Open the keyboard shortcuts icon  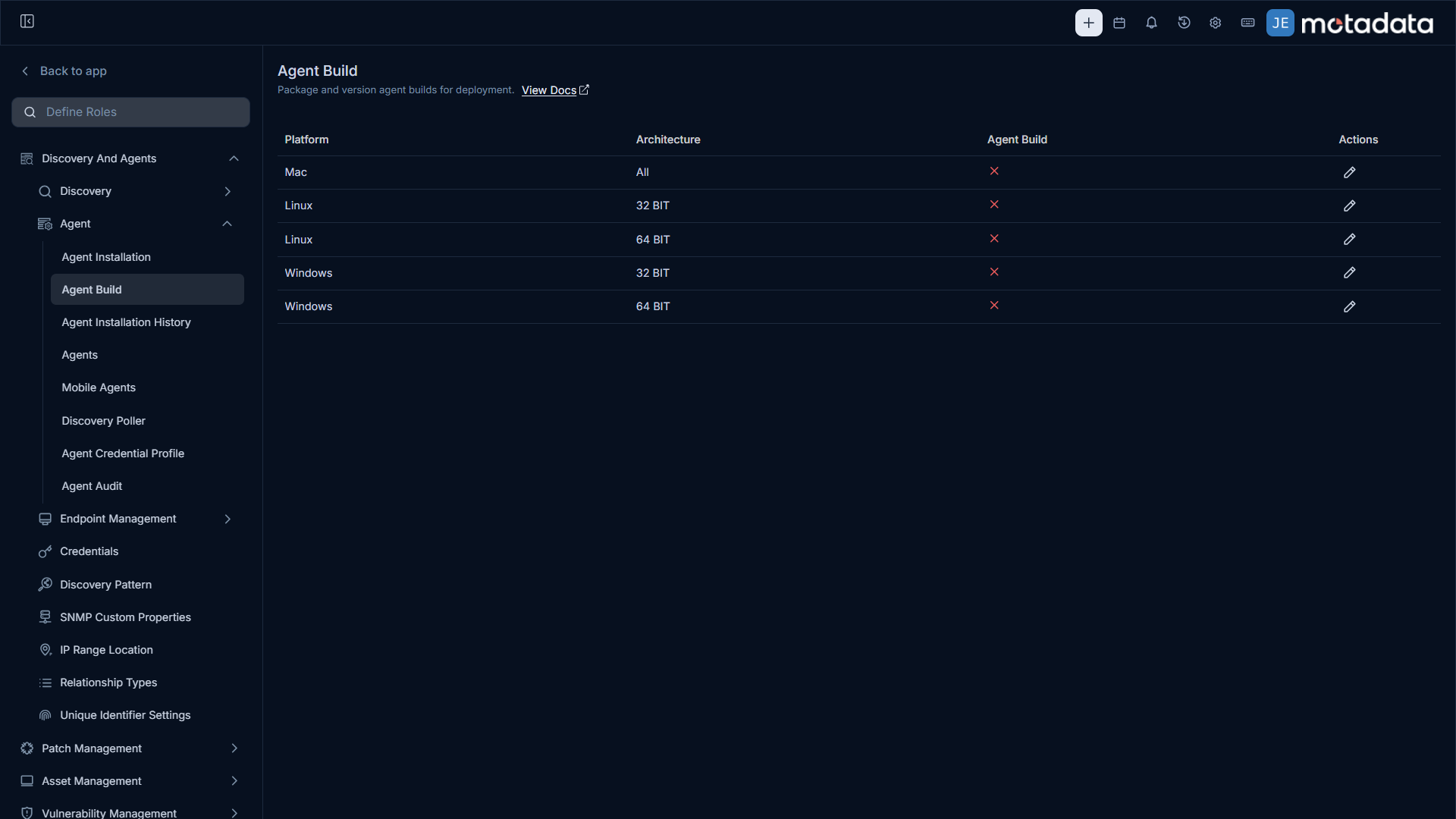click(x=1247, y=23)
